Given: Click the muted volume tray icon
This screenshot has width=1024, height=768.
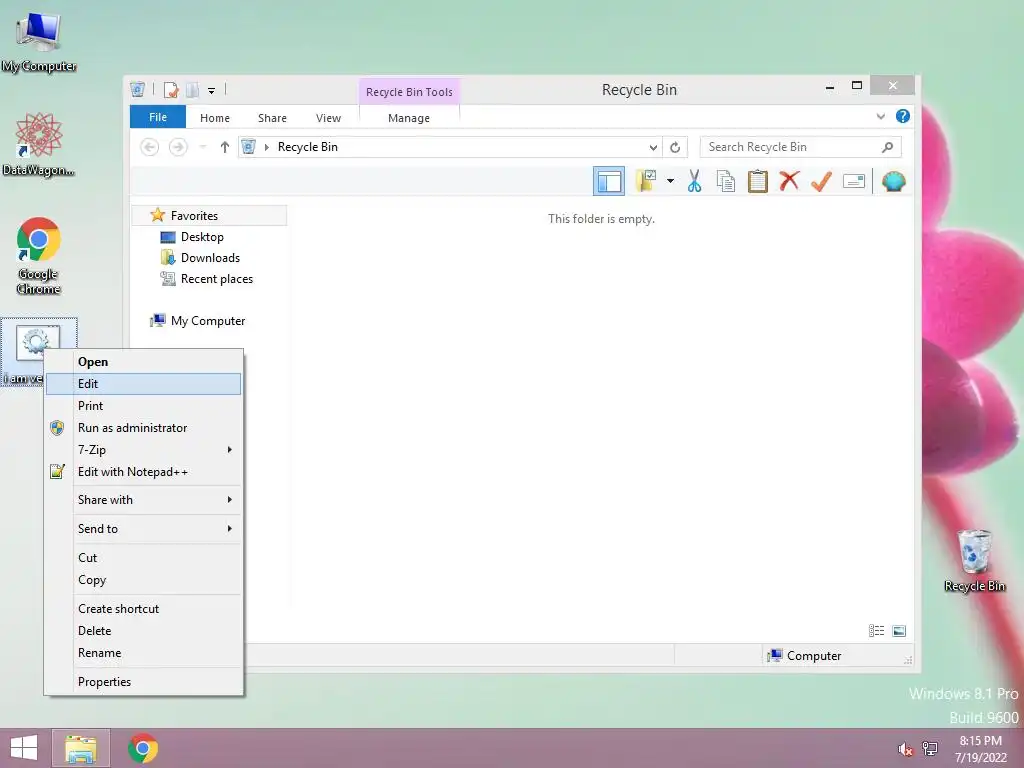Looking at the screenshot, I should [905, 749].
